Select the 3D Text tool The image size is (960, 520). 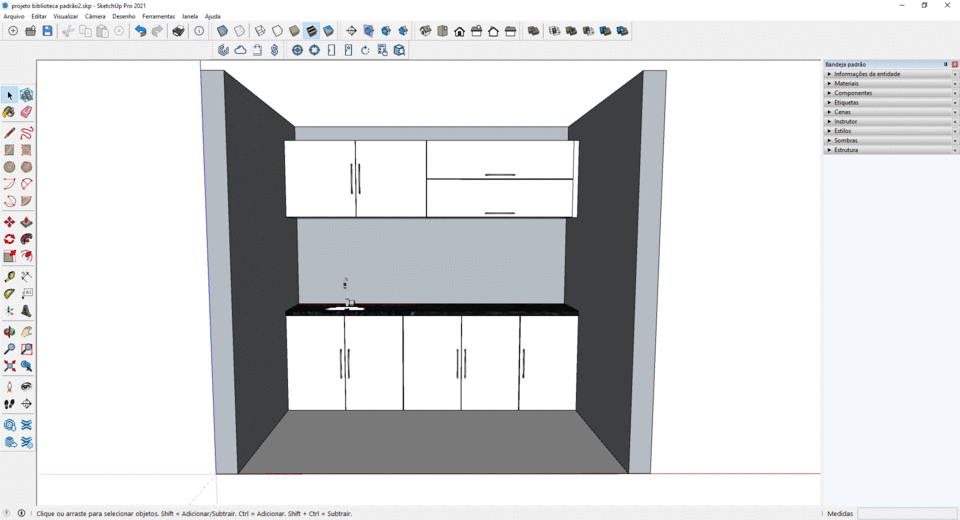[26, 311]
